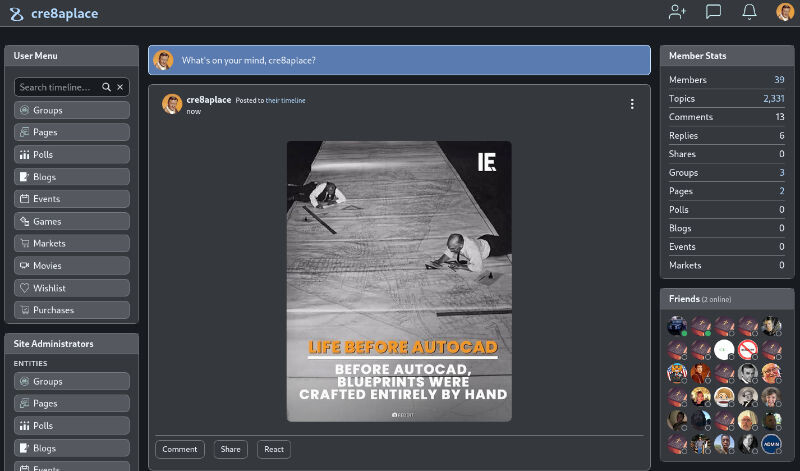Clear the timeline search with the X icon
800x471 pixels.
[120, 88]
